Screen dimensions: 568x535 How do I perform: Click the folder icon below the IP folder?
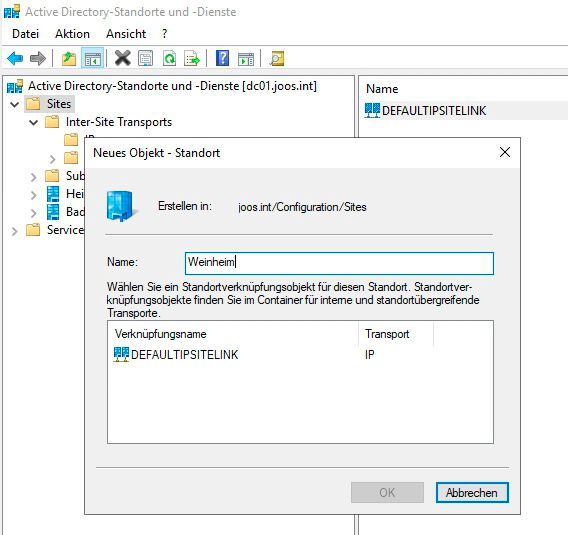71,158
